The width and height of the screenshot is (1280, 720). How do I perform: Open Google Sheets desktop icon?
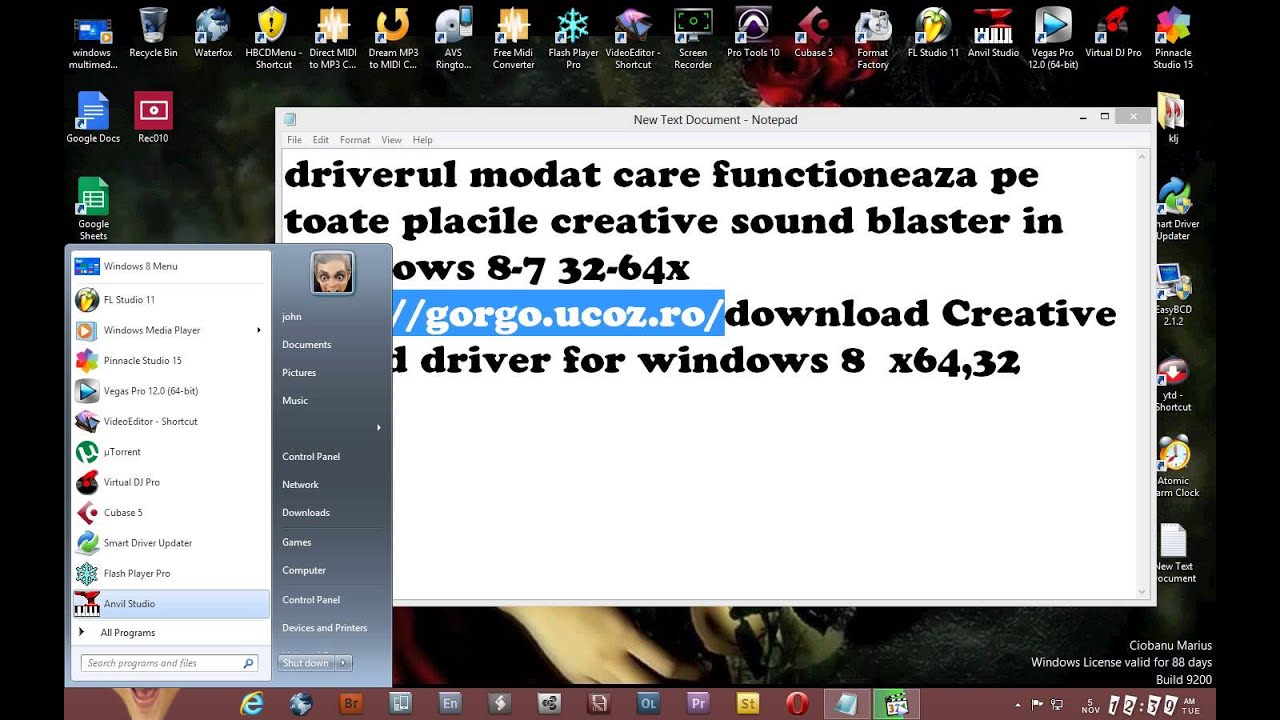(93, 208)
